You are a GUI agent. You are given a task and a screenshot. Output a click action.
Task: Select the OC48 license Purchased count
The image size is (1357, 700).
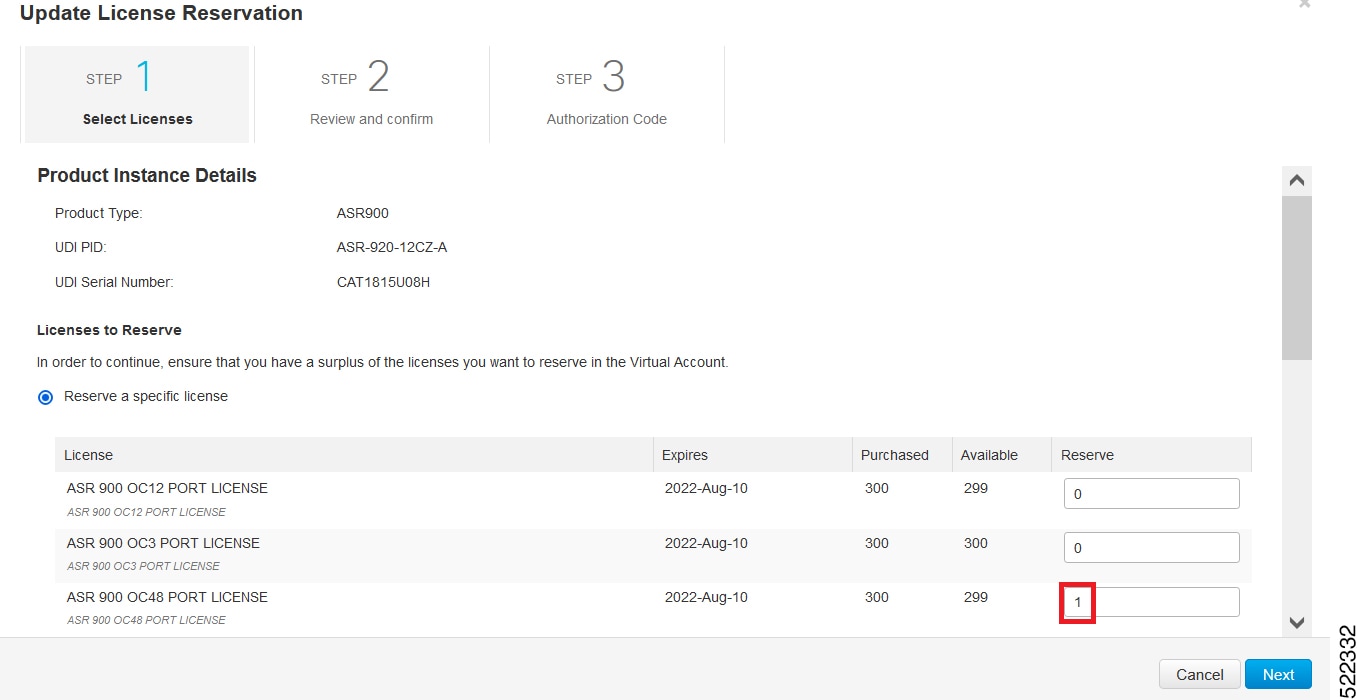click(877, 597)
